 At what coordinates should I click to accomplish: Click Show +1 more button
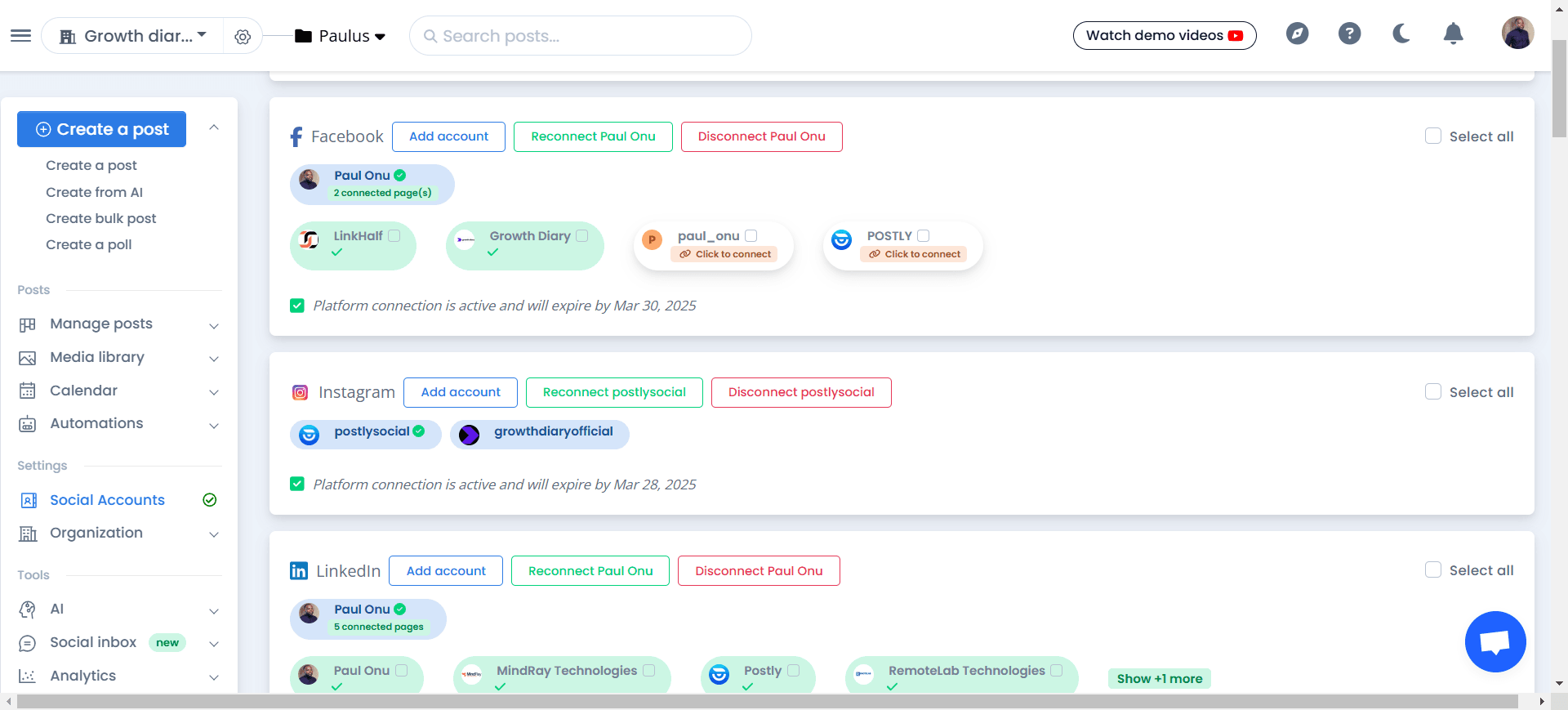point(1160,678)
